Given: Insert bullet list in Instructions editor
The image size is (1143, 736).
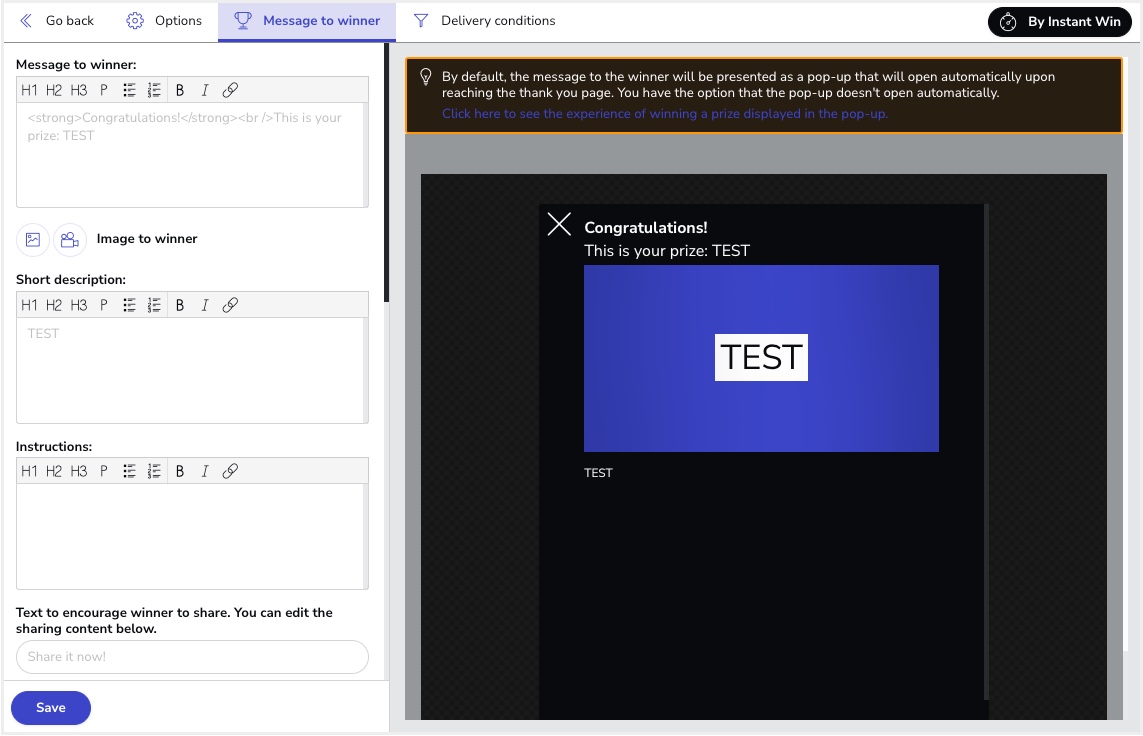Looking at the screenshot, I should [x=129, y=471].
